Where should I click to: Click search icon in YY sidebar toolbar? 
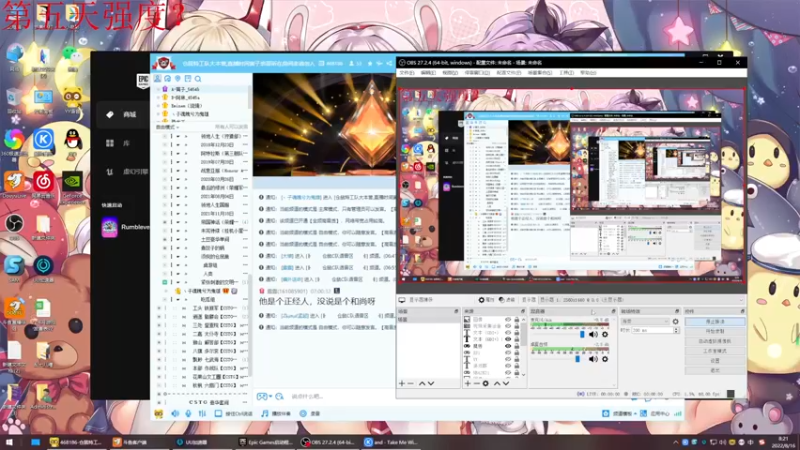pos(198,79)
